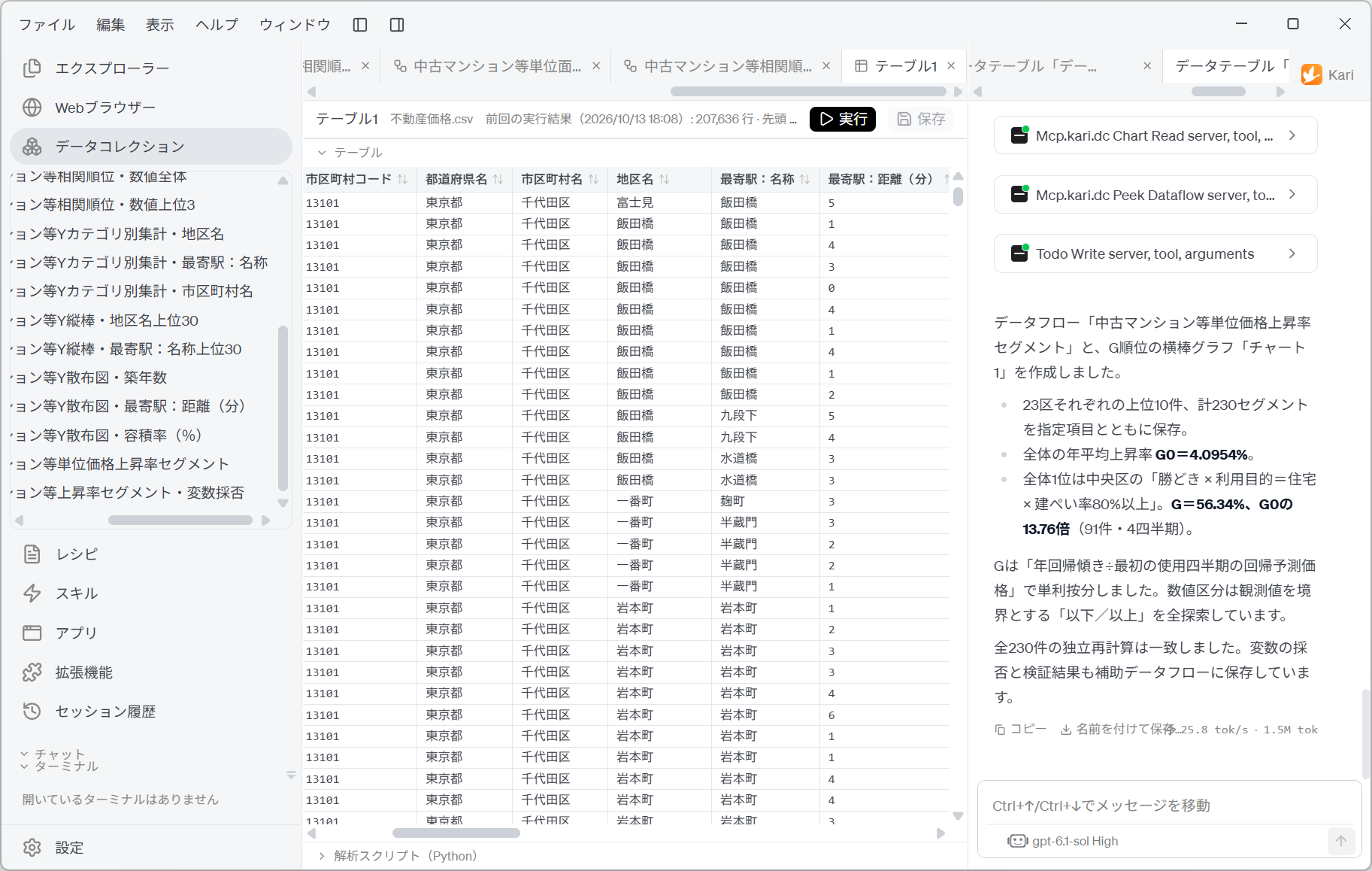Focus the chat message input field
Screen dimensions: 1372x871
1169,806
